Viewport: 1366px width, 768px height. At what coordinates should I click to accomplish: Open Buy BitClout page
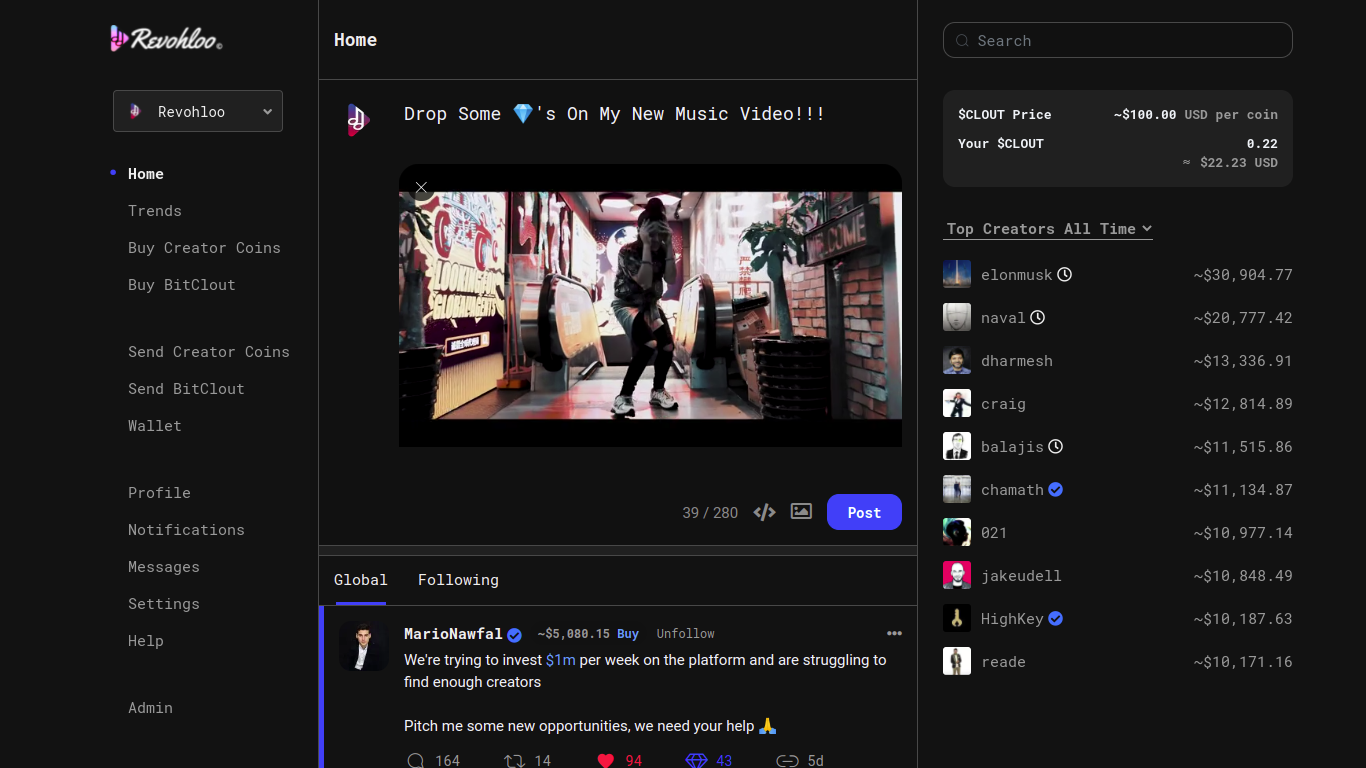(x=182, y=285)
